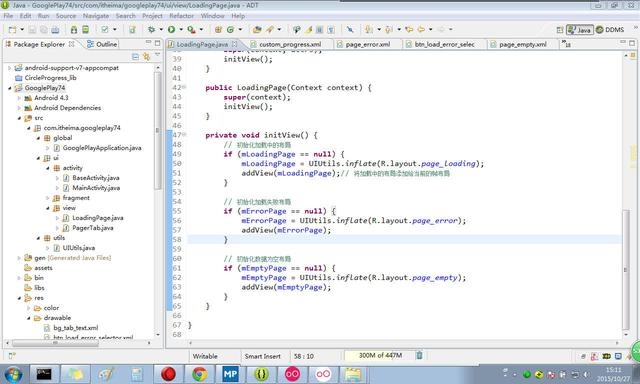Image resolution: width=640 pixels, height=384 pixels.
Task: Open the Window menu
Action: 212,16
